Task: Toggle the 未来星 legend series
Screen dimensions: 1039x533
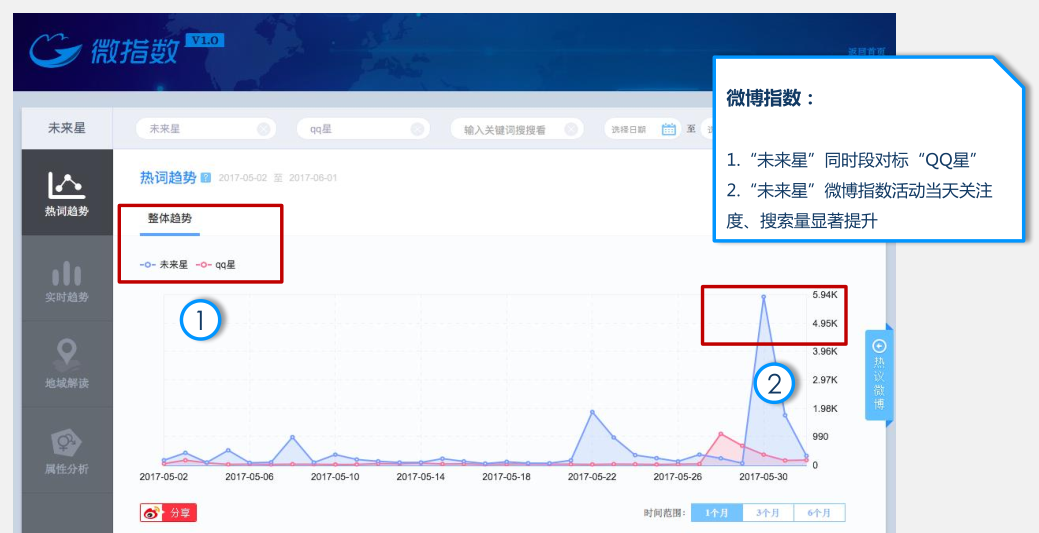Action: (164, 265)
